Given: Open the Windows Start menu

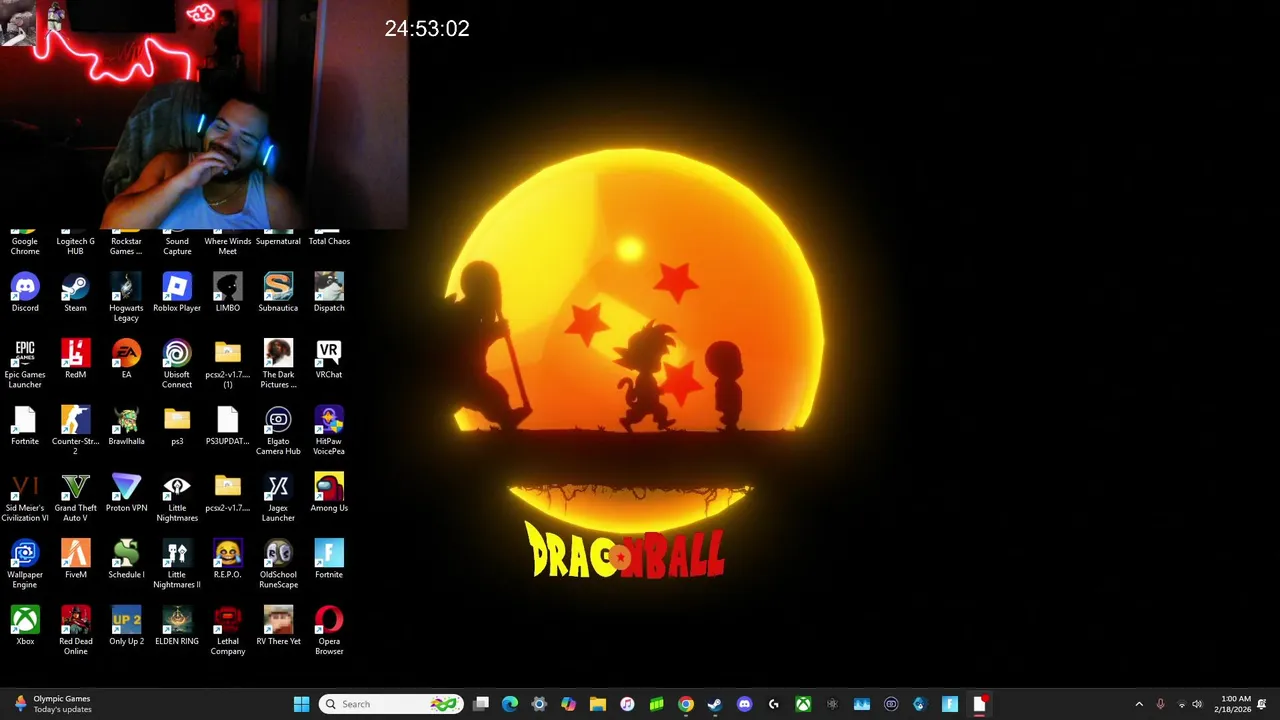Looking at the screenshot, I should [x=301, y=704].
